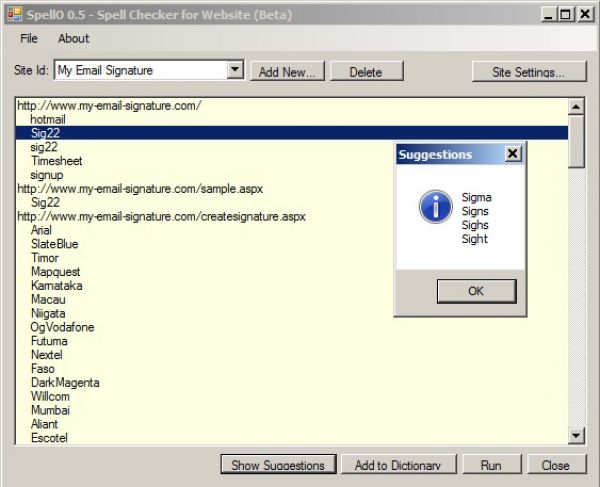Minimize the SpellO window
Image resolution: width=600 pixels, height=487 pixels.
coord(549,15)
